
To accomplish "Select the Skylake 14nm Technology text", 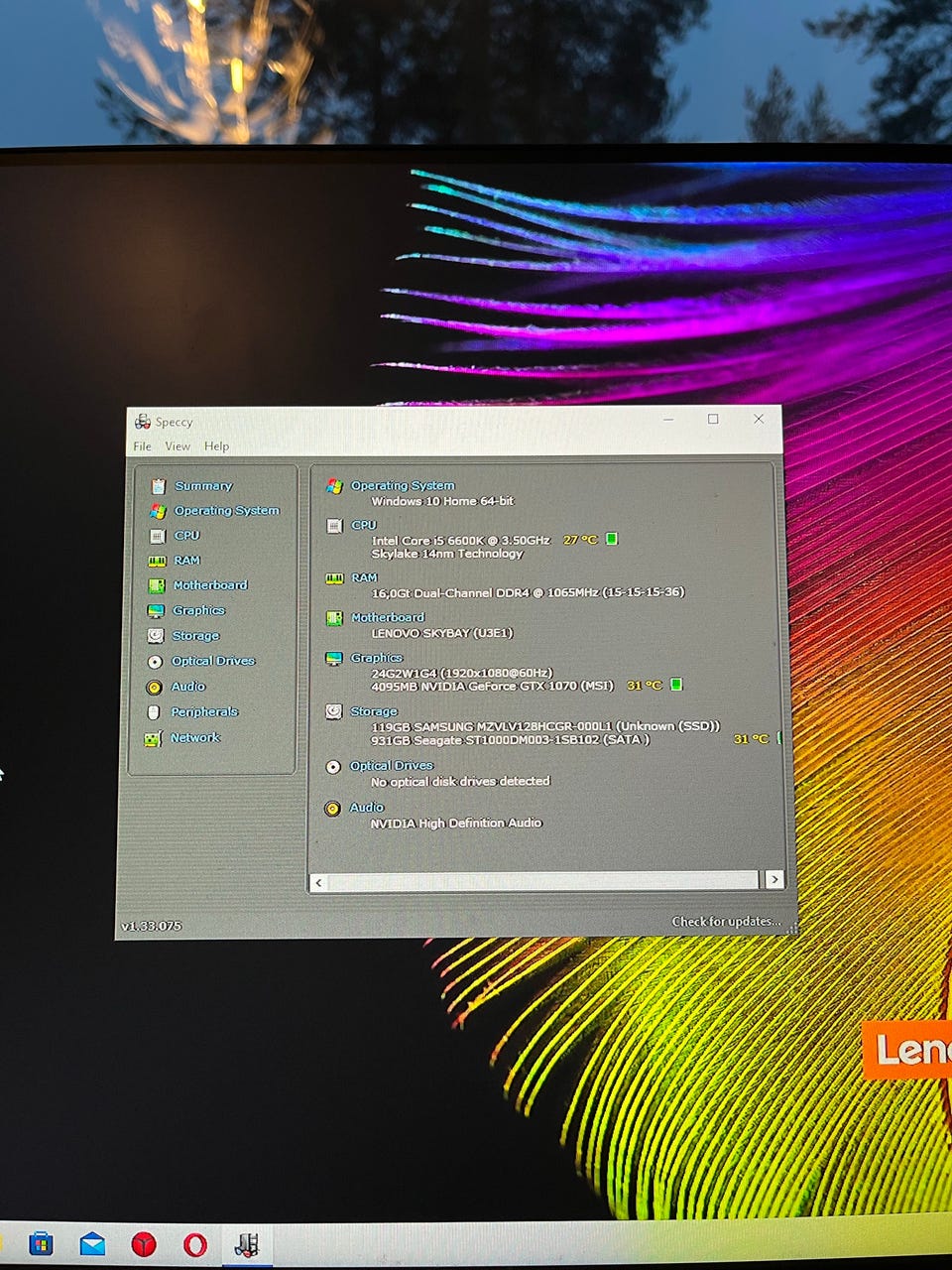I will click(x=446, y=554).
